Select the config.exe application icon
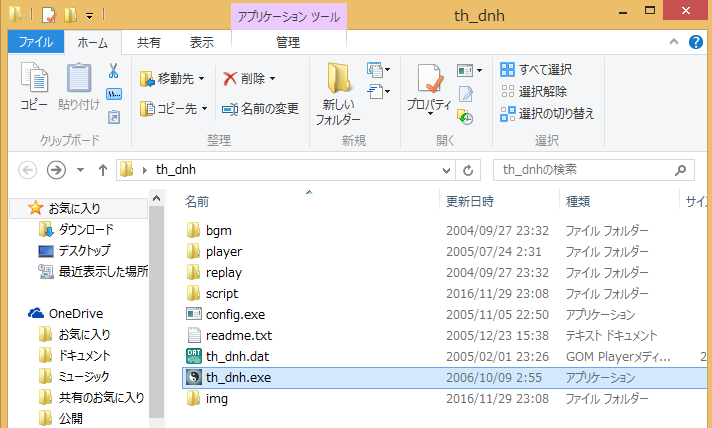 tap(194, 314)
